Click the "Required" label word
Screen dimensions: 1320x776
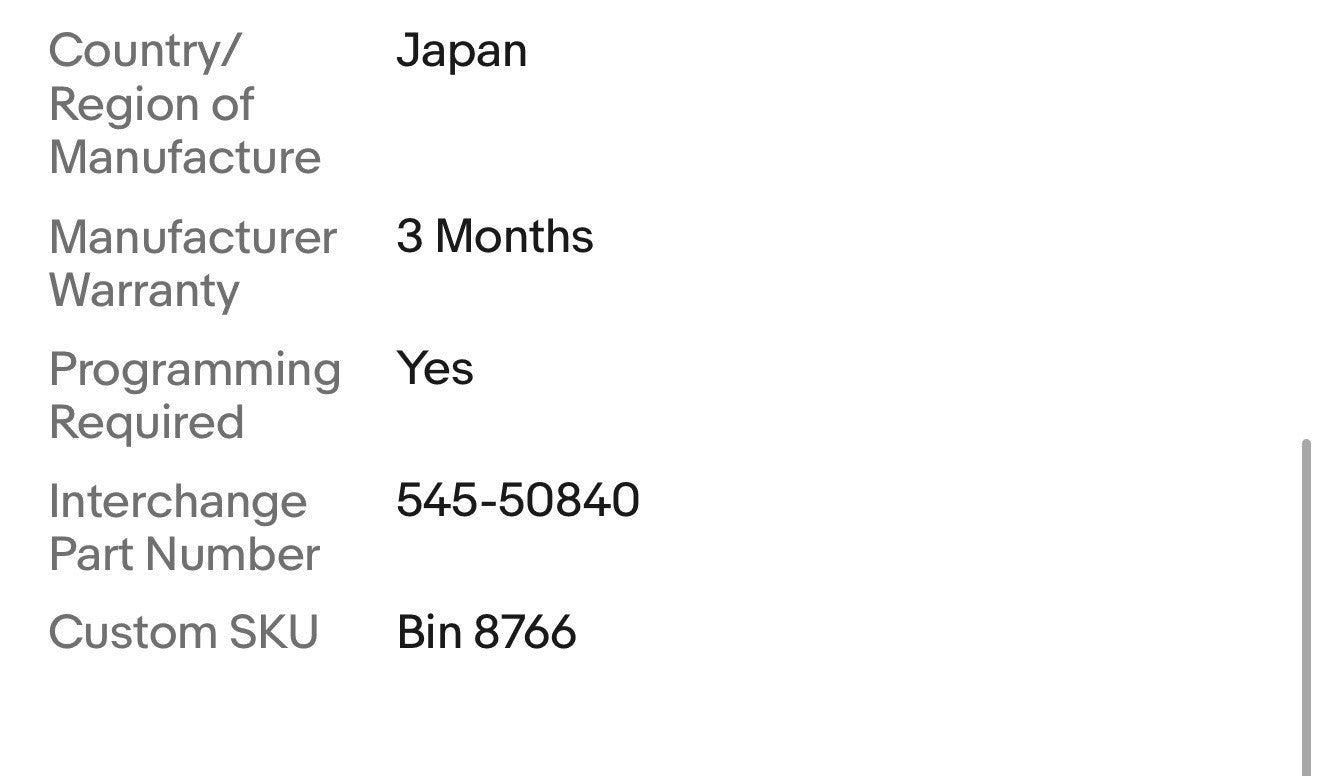[146, 422]
